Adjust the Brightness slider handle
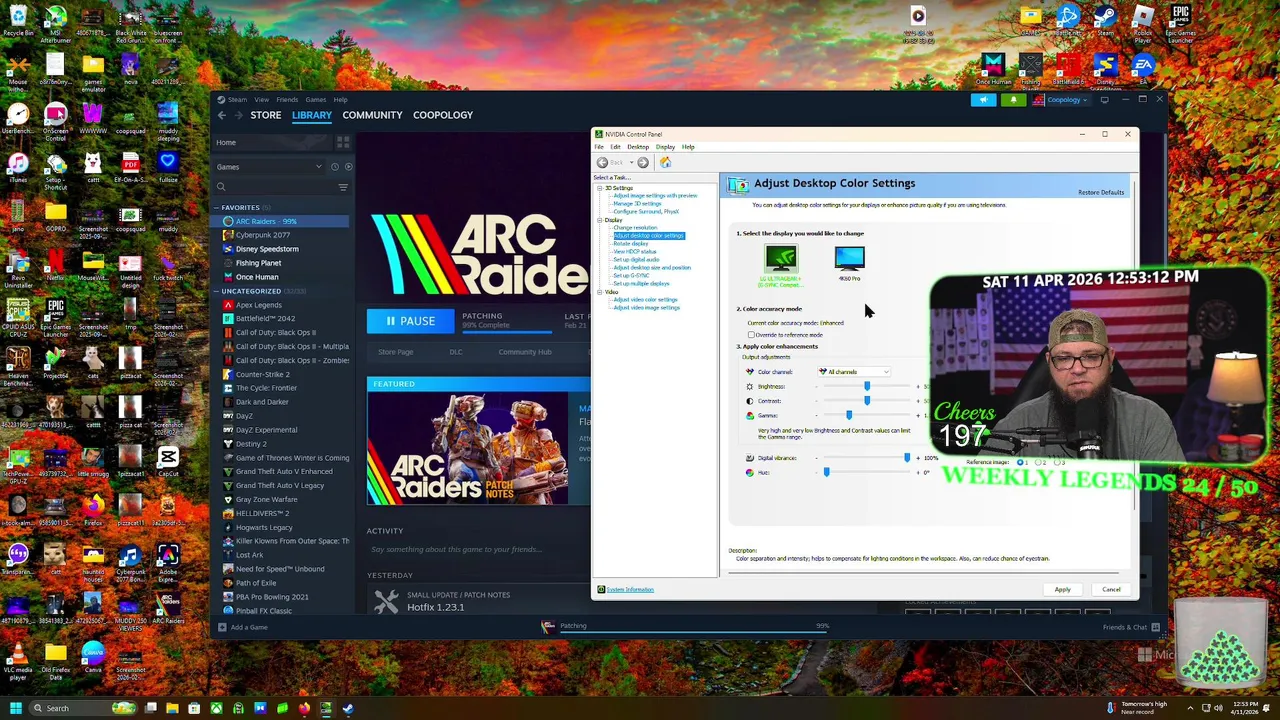The height and width of the screenshot is (720, 1280). point(867,386)
